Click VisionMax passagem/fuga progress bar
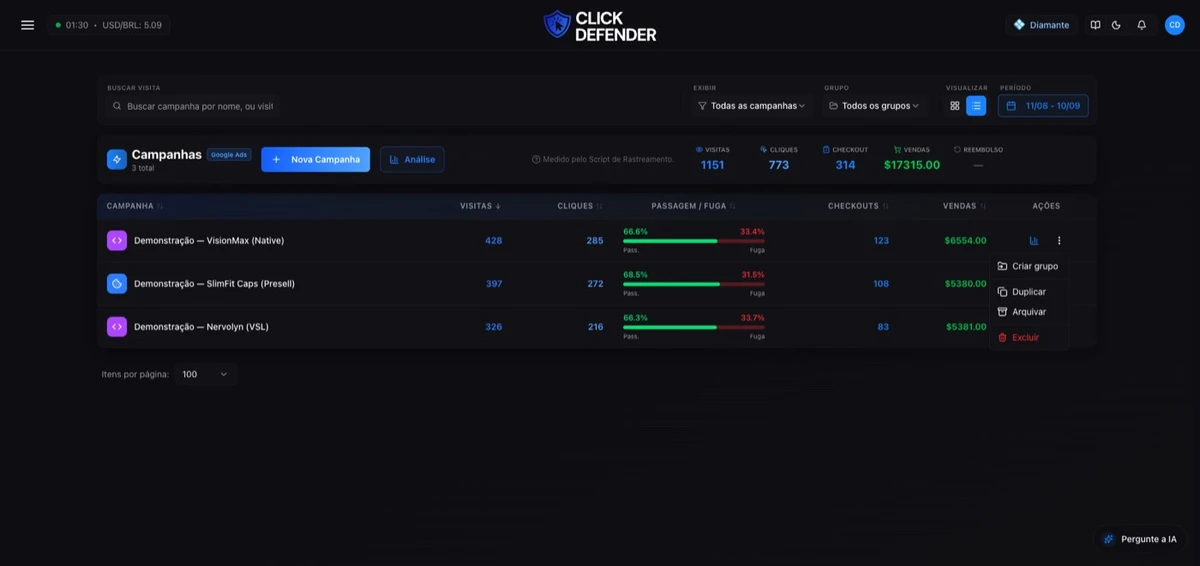1200x566 pixels. (694, 241)
